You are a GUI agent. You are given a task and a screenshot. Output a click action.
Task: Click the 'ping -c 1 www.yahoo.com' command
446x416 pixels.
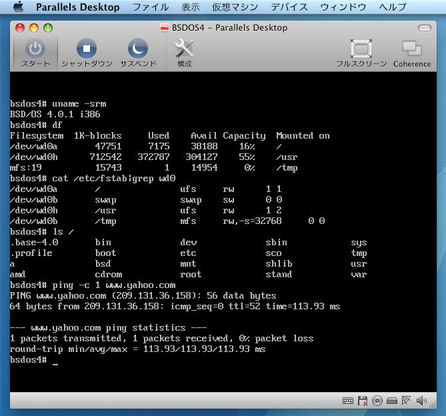tap(114, 285)
